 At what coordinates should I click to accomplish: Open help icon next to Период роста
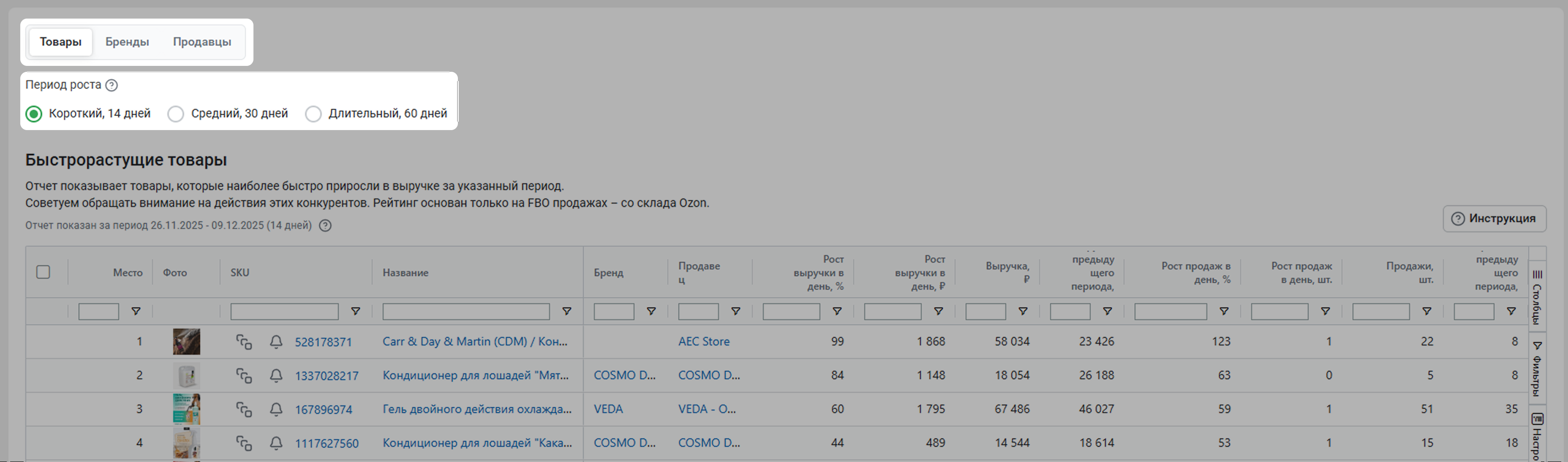(112, 85)
